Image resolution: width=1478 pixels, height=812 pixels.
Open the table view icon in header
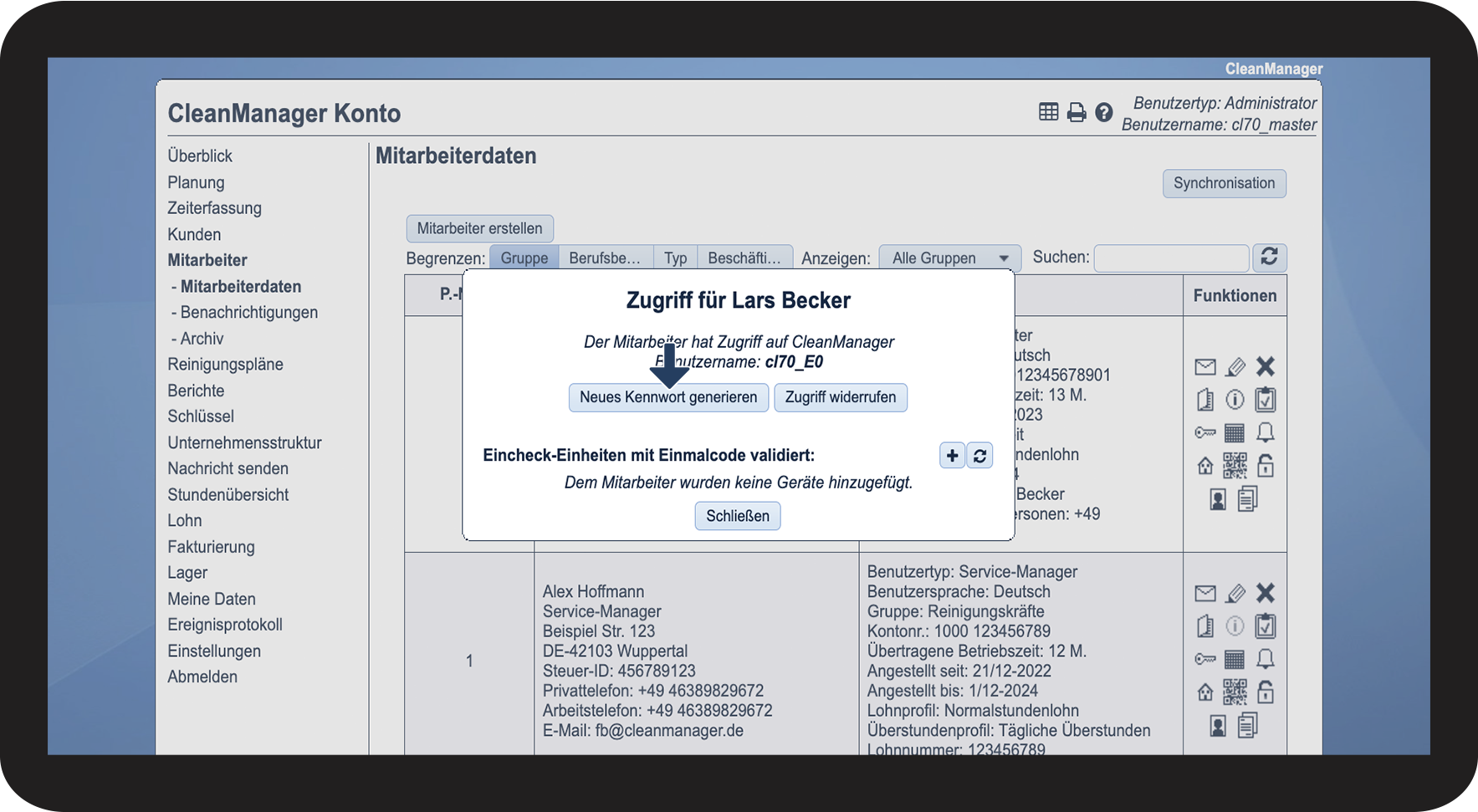tap(1048, 112)
